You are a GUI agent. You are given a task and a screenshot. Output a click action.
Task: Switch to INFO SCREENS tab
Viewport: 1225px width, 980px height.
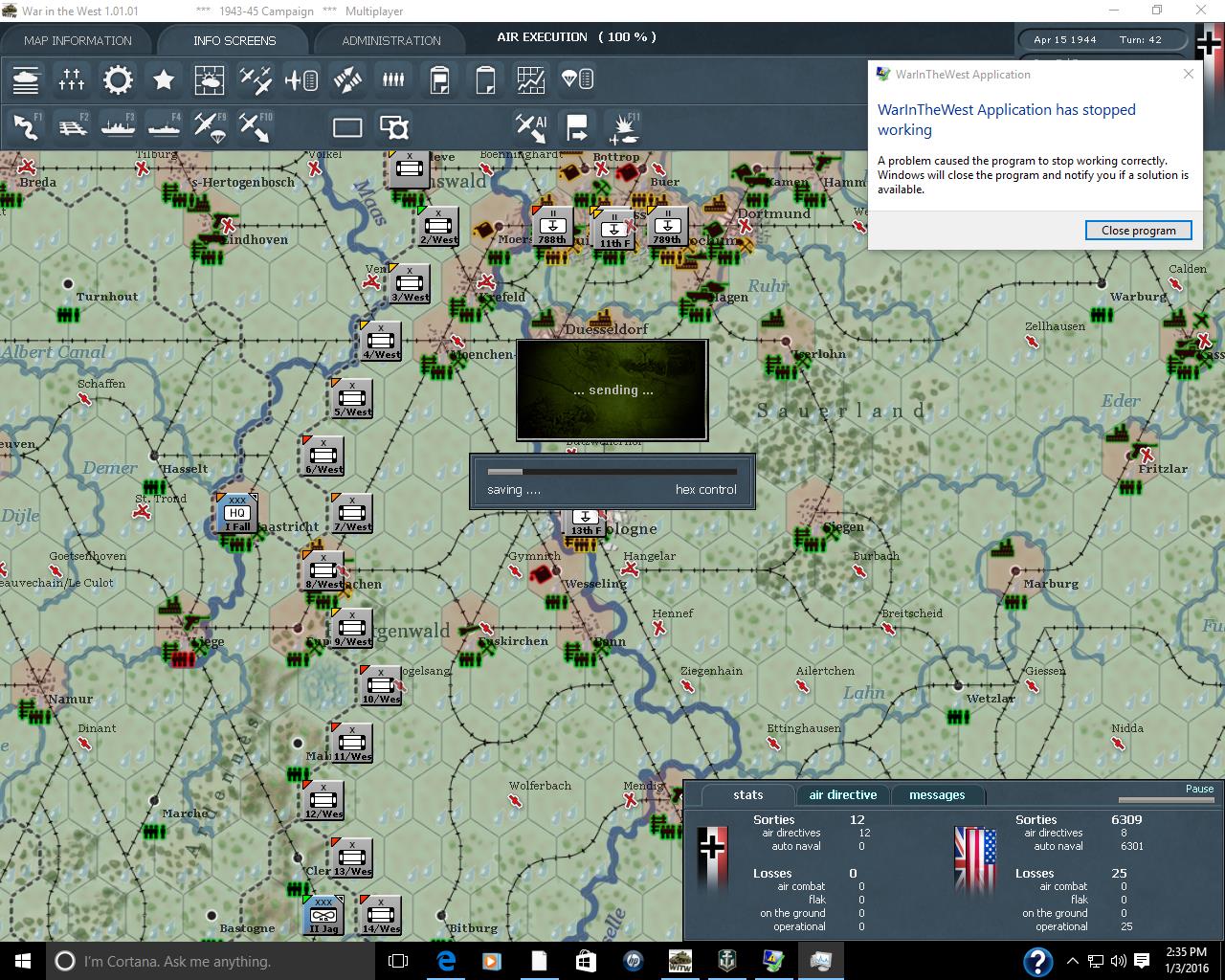pyautogui.click(x=234, y=40)
